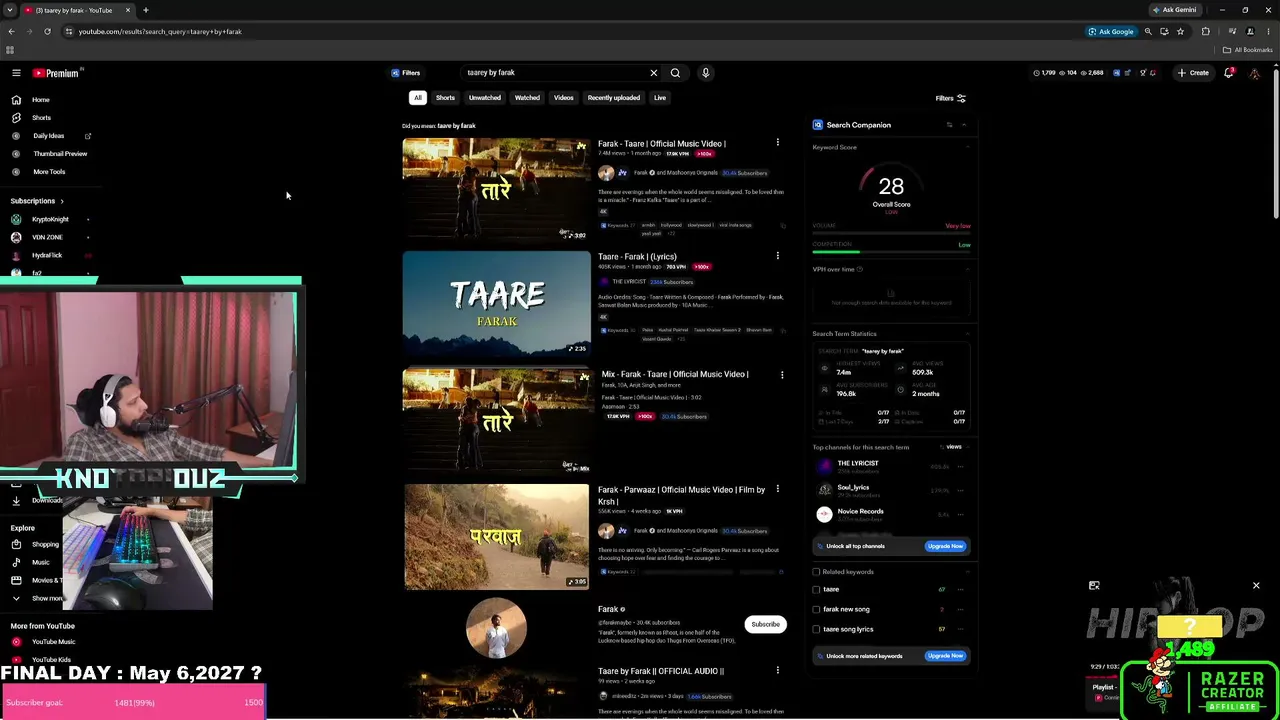
Task: Tick the 'farak new song' keyword checkbox
Action: [816, 609]
